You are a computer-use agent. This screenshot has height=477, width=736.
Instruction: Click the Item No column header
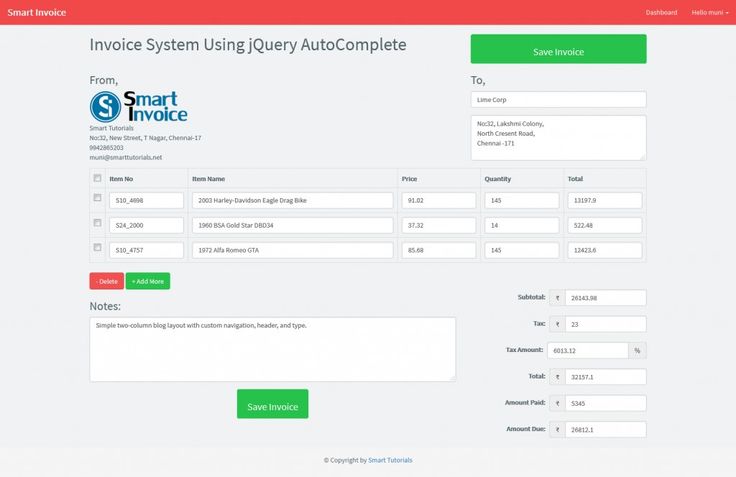pos(121,179)
